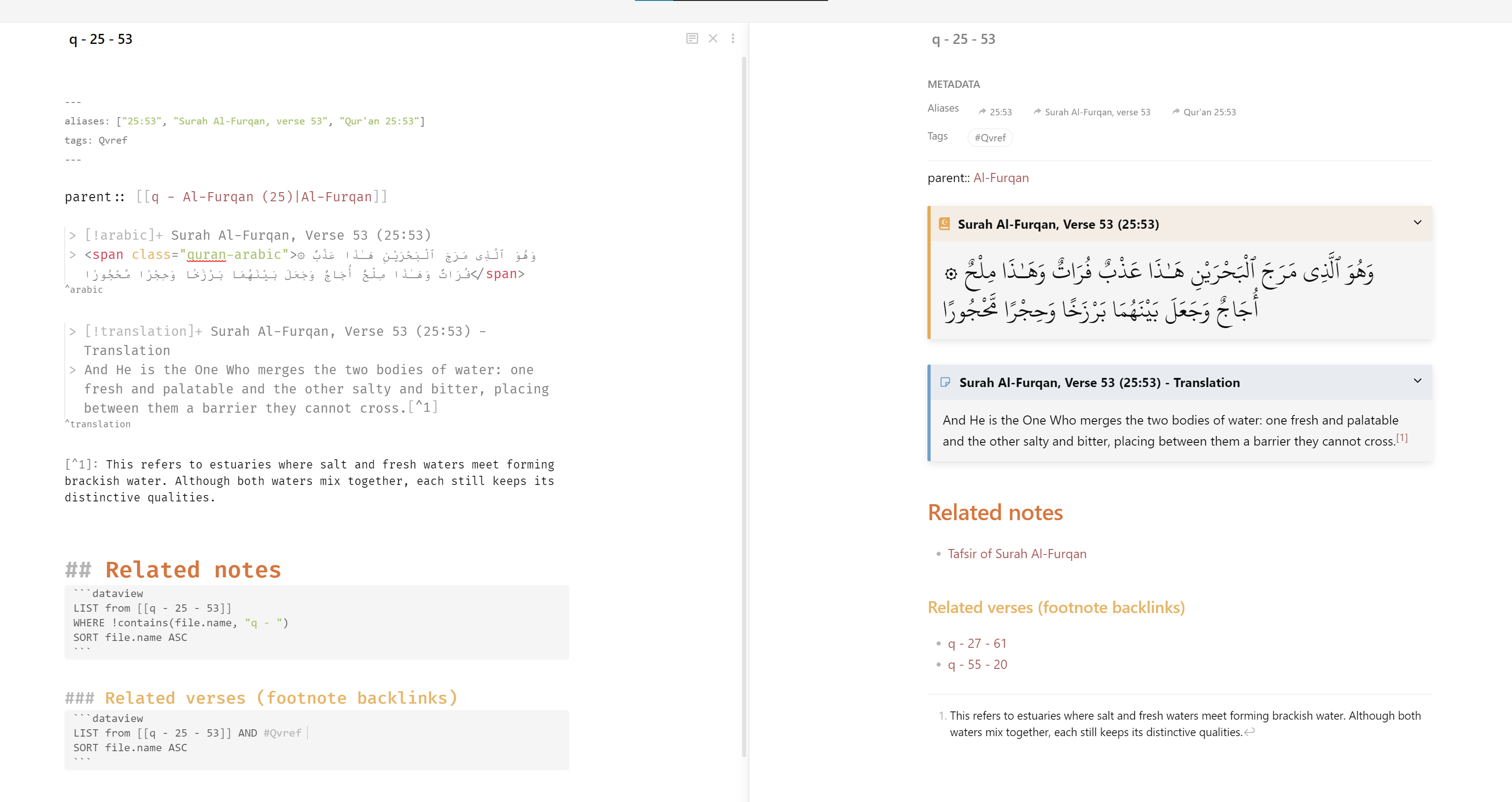Open the left pane's more options menu
Viewport: 1512px width, 802px height.
tap(733, 38)
